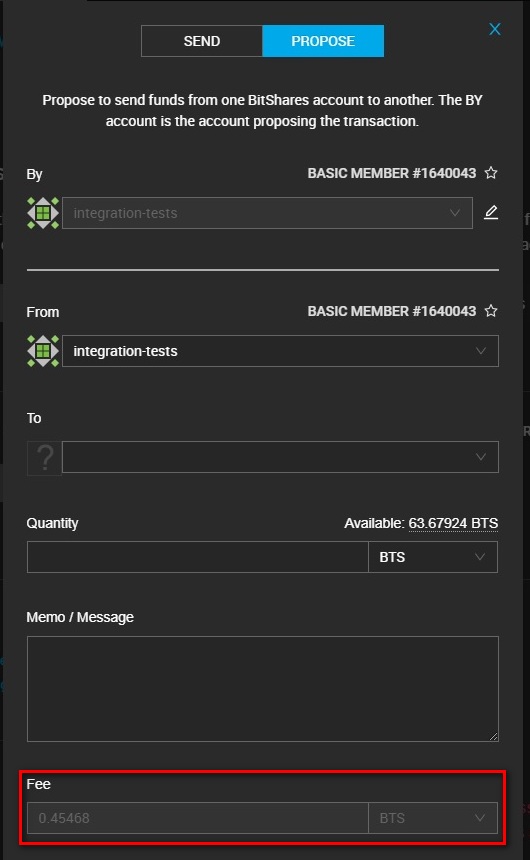Viewport: 530px width, 860px height.
Task: Click the To account input field
Action: [280, 457]
